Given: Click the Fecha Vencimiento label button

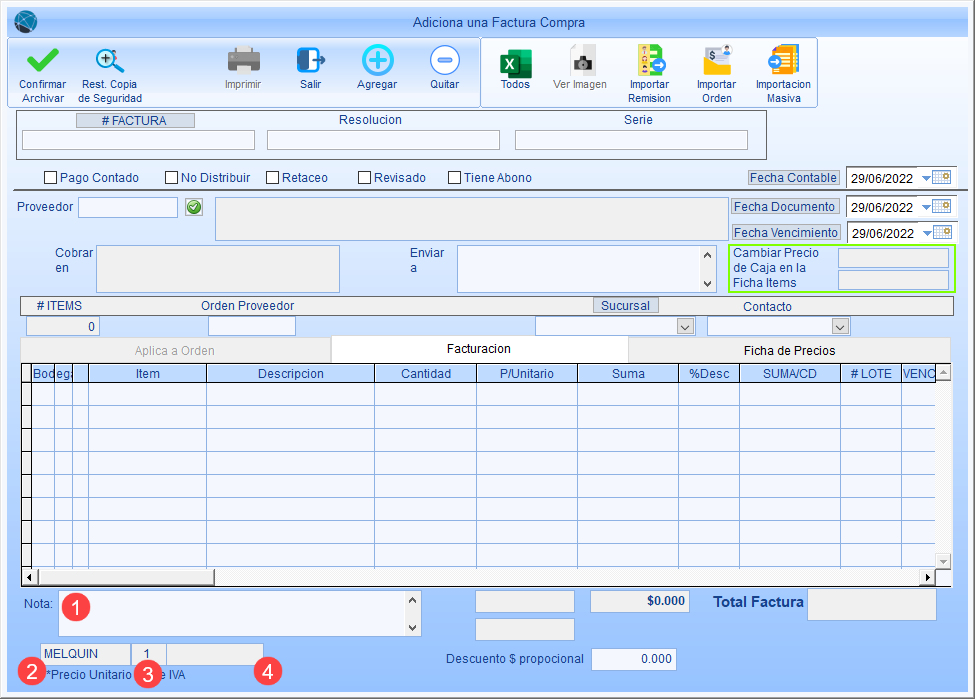Looking at the screenshot, I should point(786,233).
